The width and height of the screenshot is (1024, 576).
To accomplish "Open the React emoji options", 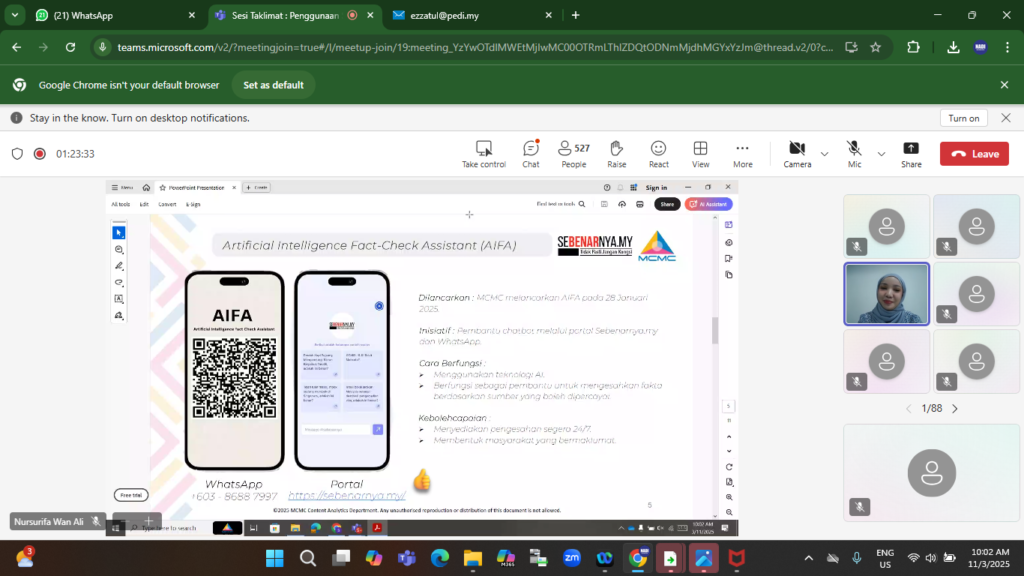I will click(658, 154).
